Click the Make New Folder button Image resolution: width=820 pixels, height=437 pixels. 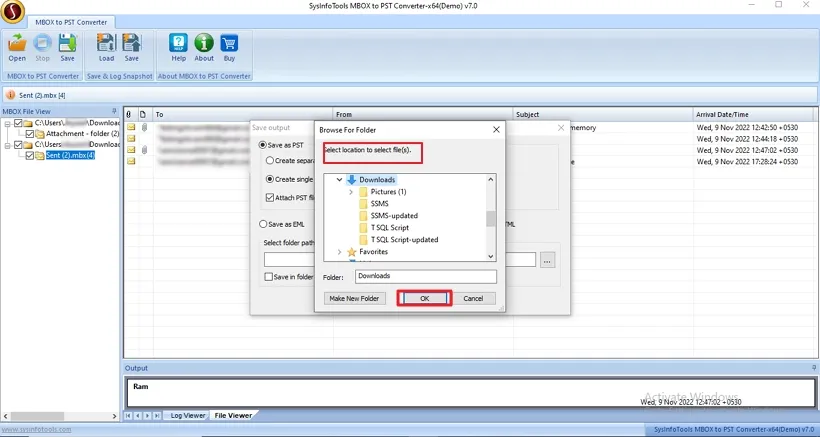[354, 298]
